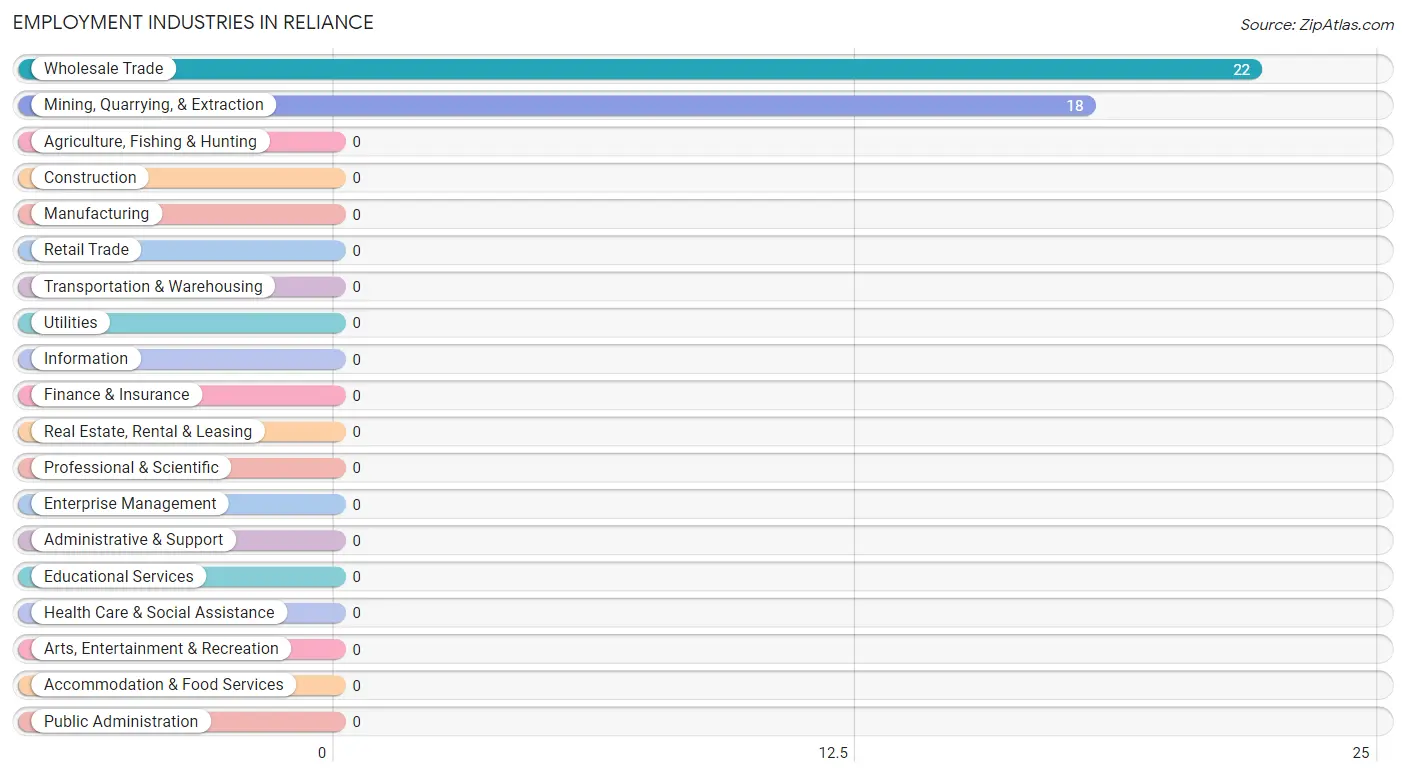Click Real Estate, Rental & Leasing label
Image resolution: width=1406 pixels, height=776 pixels.
point(148,432)
